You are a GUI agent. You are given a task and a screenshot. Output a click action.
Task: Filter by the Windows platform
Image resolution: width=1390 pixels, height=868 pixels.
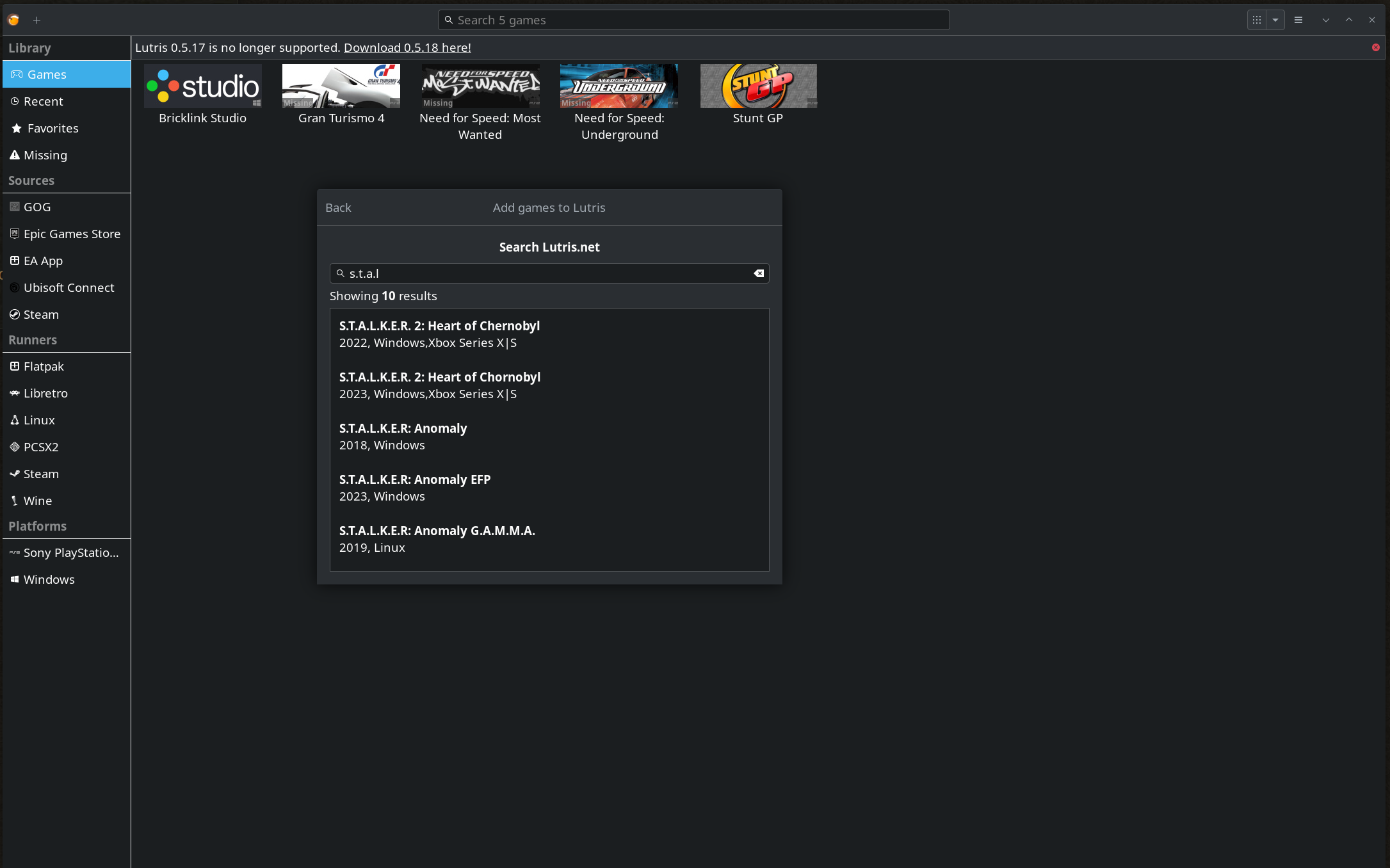pos(67,579)
